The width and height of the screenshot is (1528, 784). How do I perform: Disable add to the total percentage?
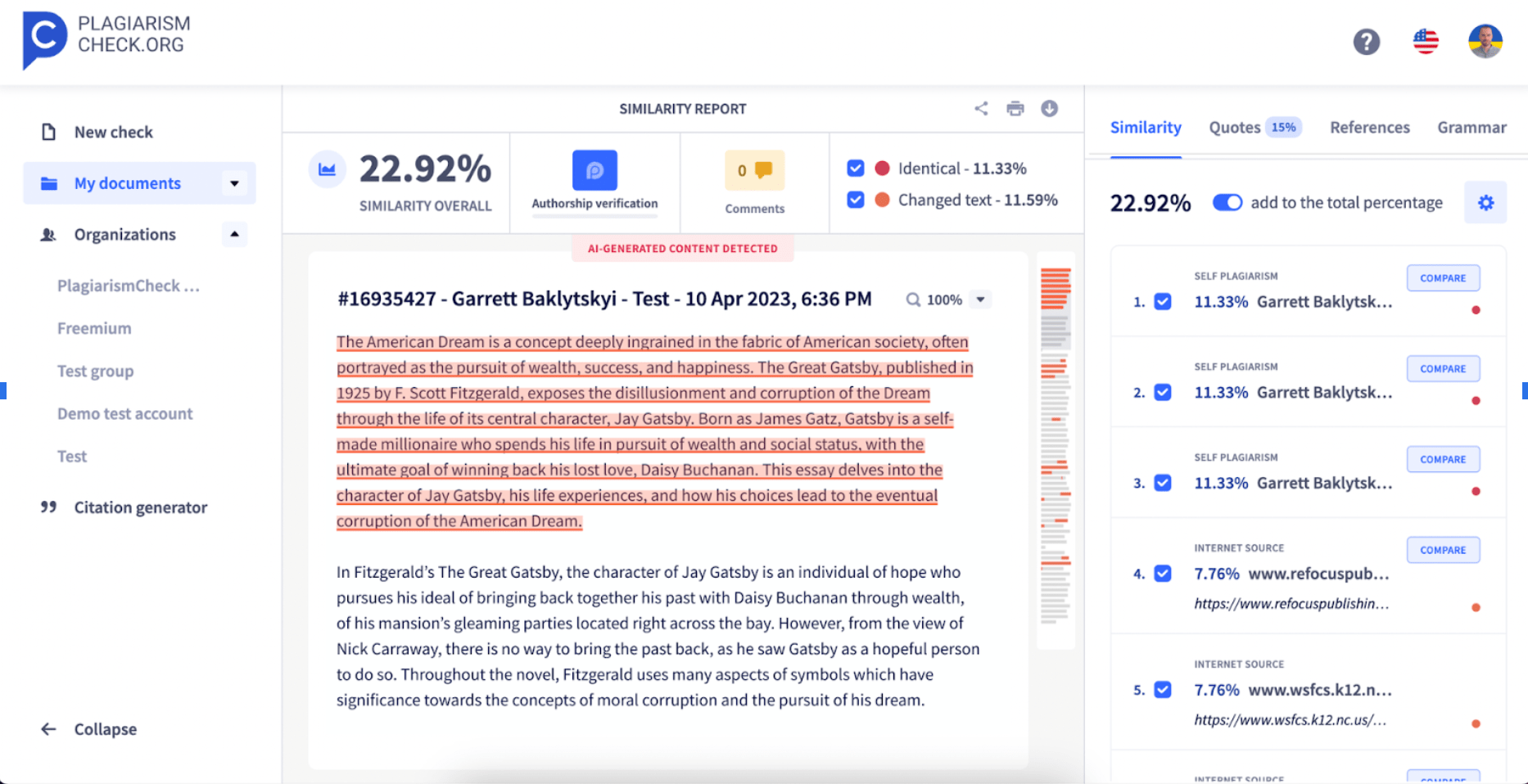[1227, 202]
